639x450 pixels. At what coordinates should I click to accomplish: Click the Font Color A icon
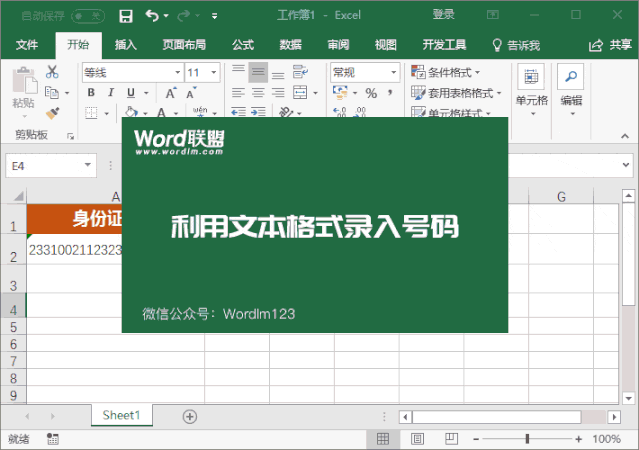(x=161, y=112)
